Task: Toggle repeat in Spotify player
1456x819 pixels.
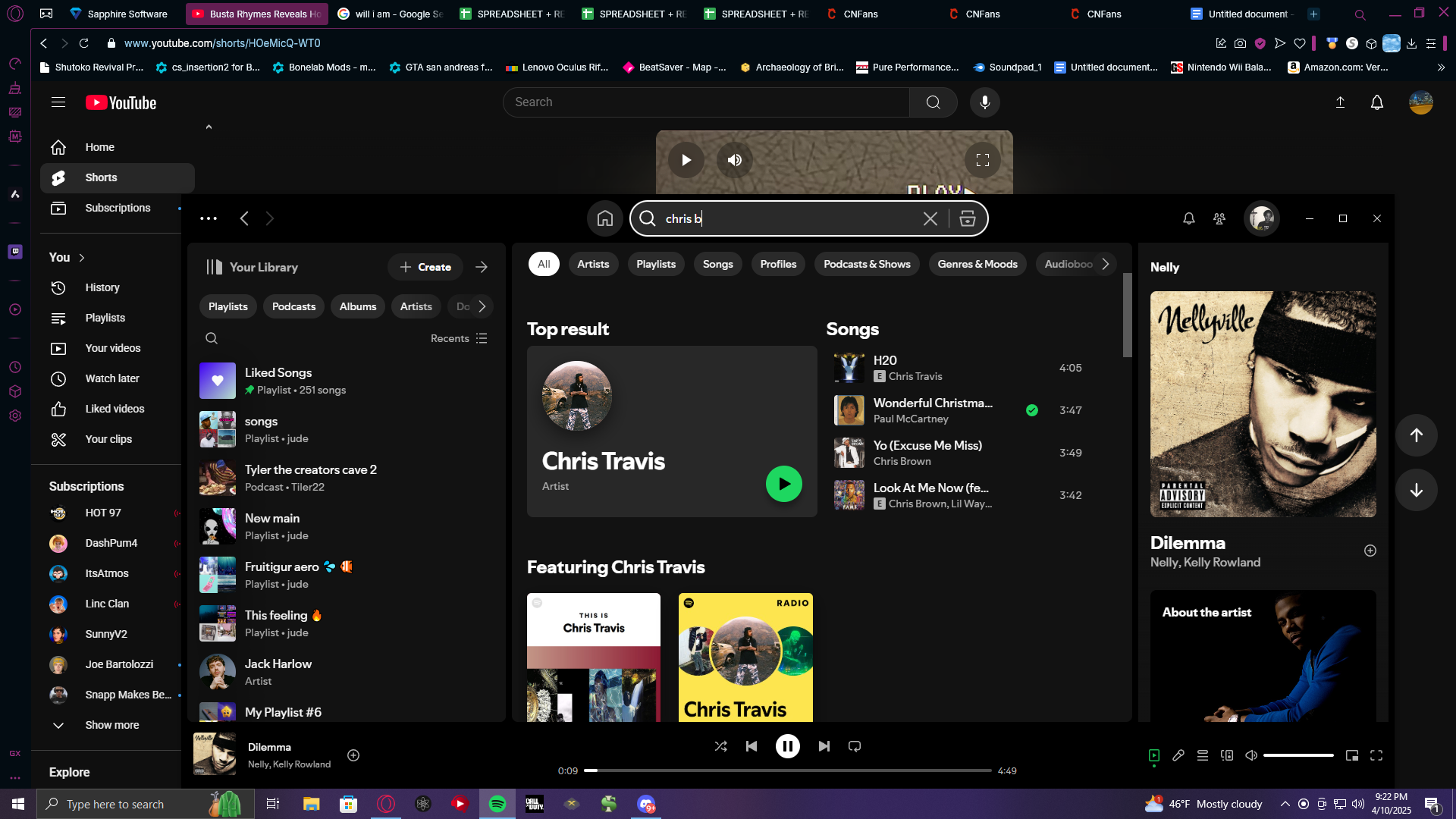Action: (x=855, y=746)
